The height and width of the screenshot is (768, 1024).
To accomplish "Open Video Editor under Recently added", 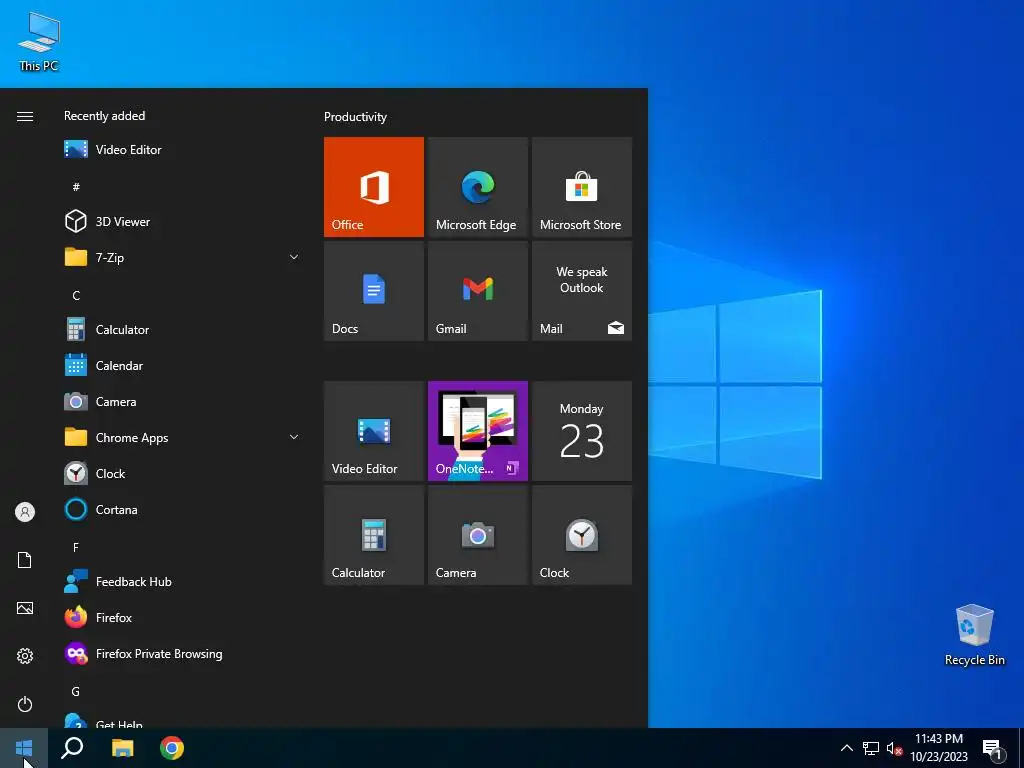I will [x=183, y=150].
